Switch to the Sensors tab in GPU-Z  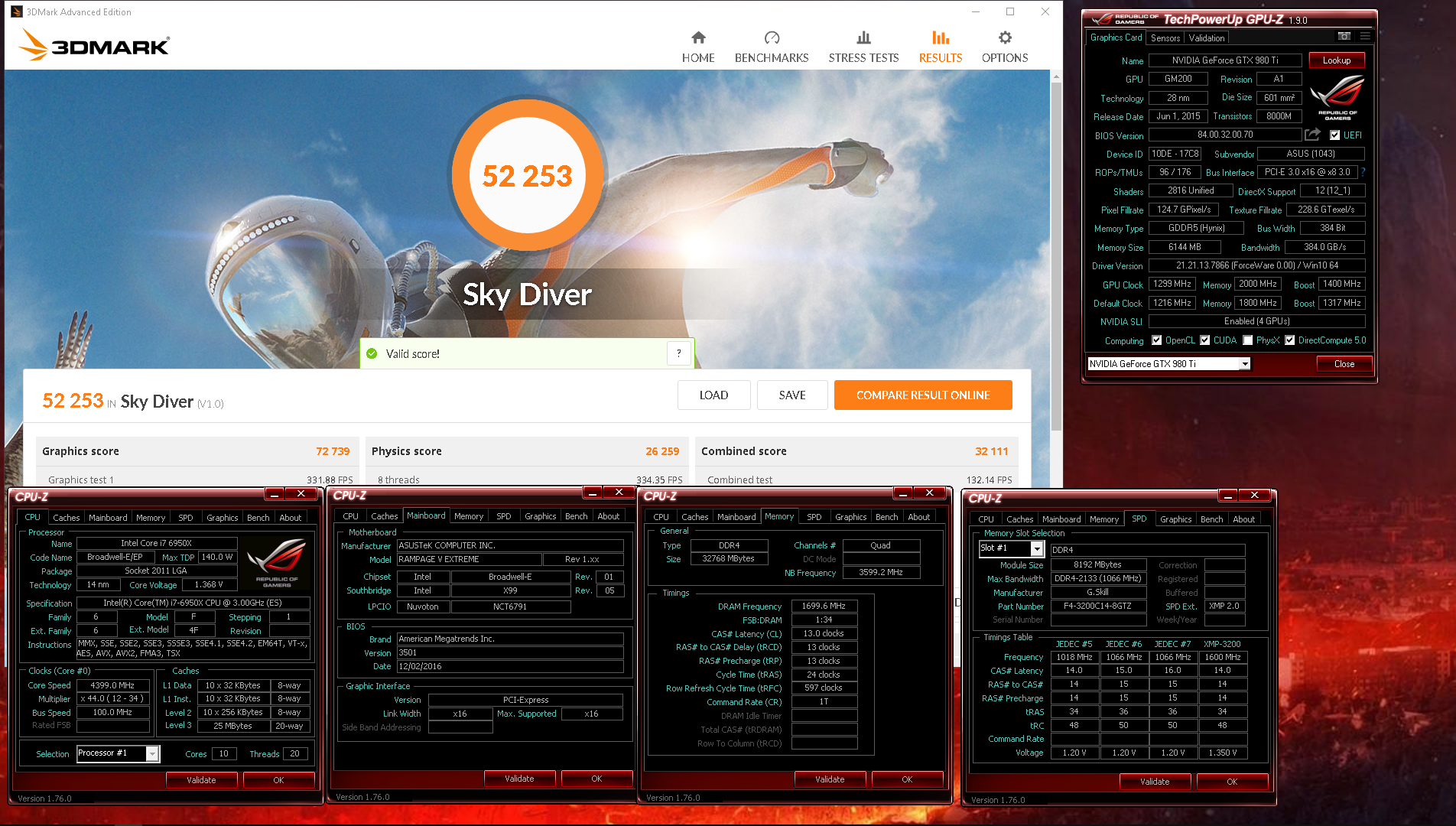coord(1165,37)
